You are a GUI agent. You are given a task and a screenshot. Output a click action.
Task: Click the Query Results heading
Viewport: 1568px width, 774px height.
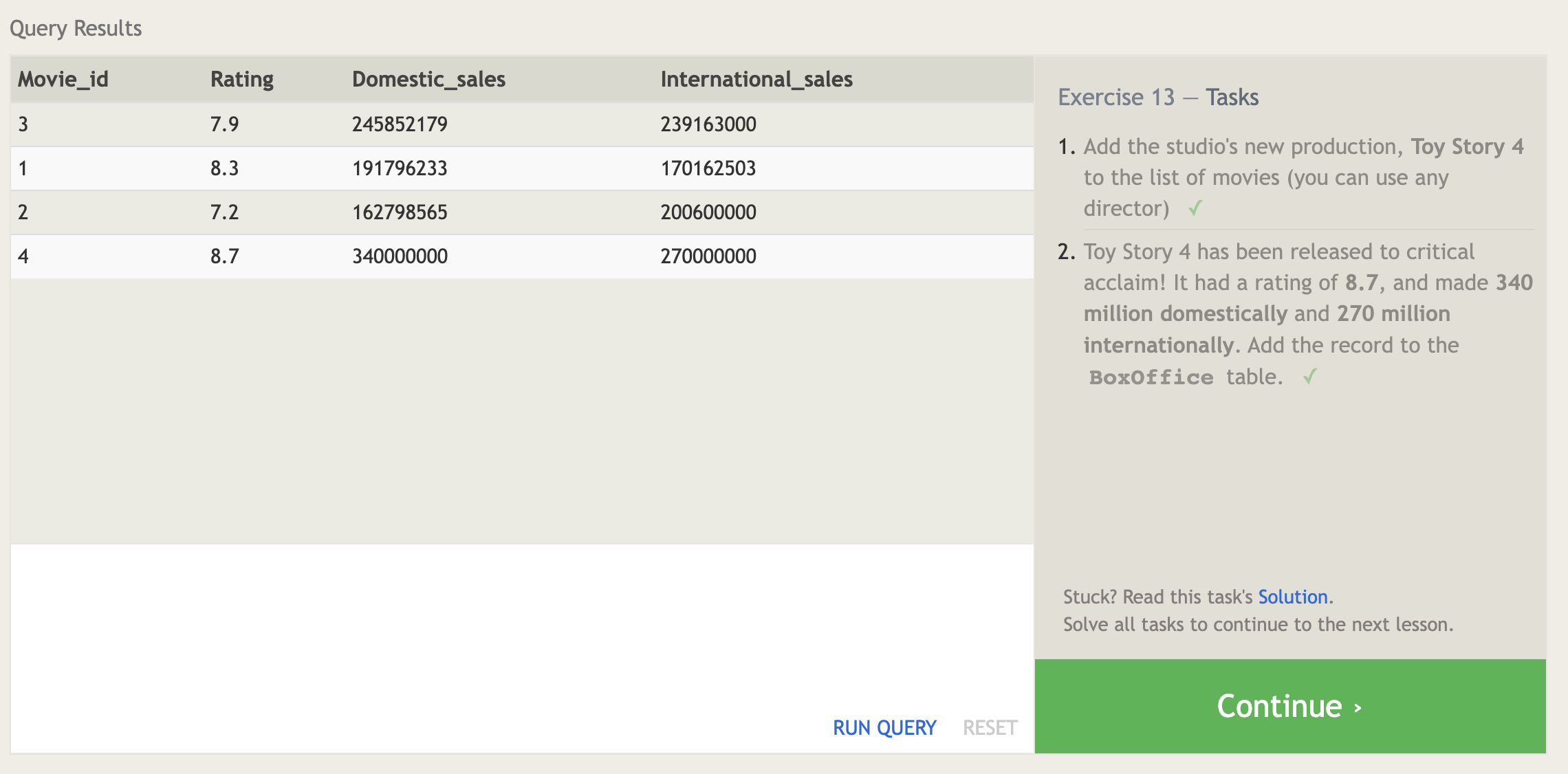pos(76,28)
